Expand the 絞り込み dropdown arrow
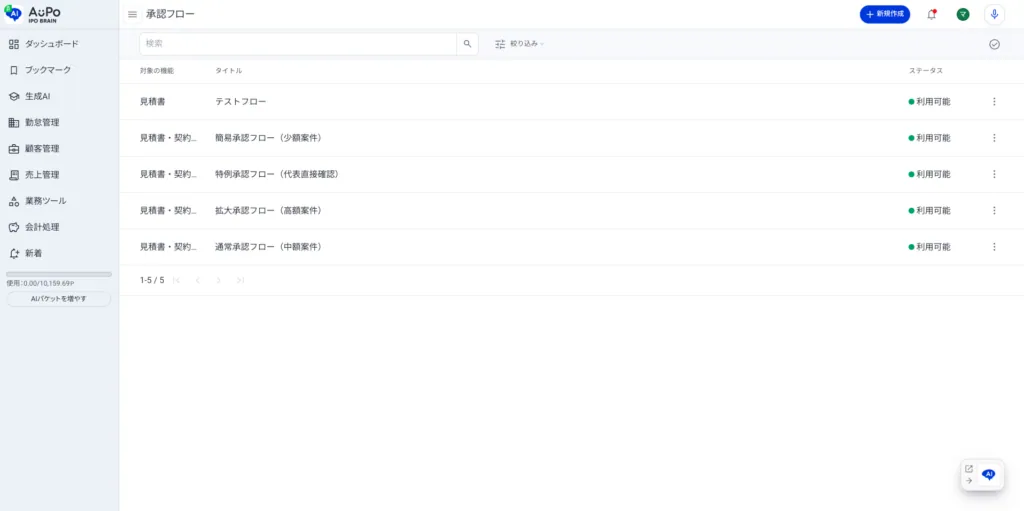The height and width of the screenshot is (511, 1024). (542, 44)
